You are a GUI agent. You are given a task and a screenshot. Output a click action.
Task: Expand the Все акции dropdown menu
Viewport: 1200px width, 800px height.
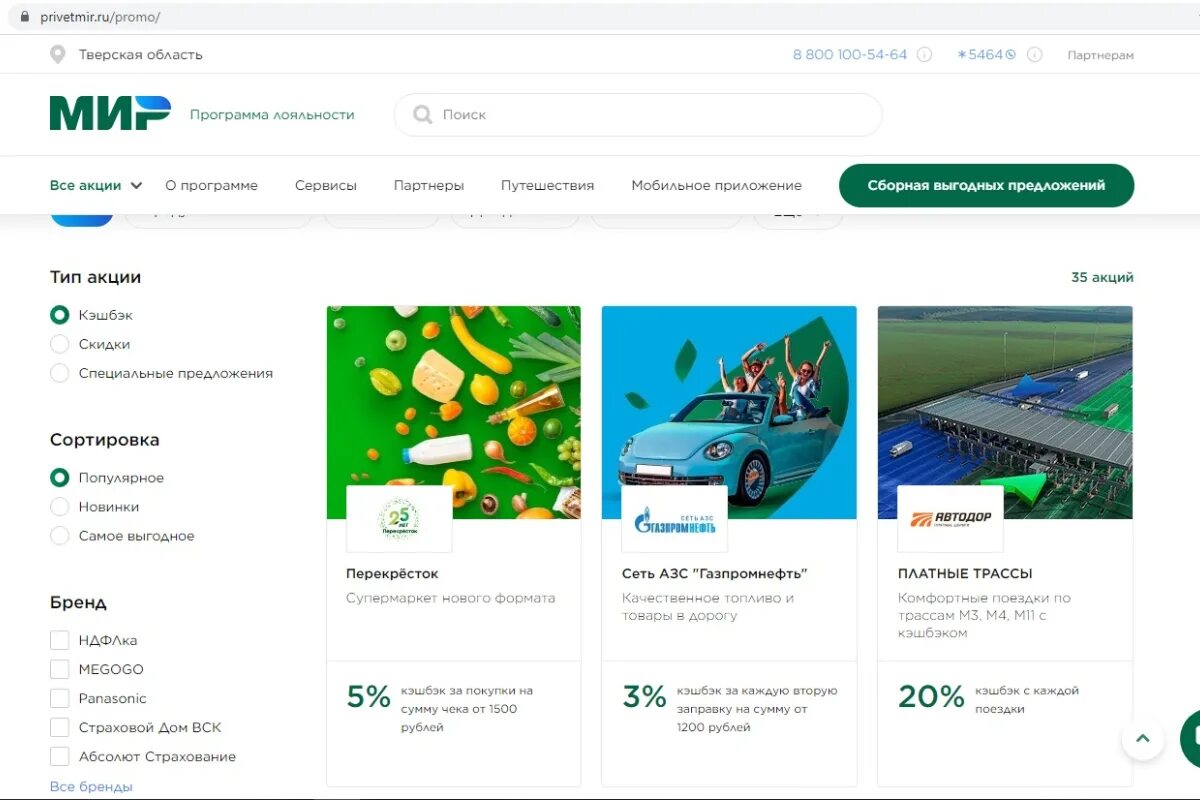click(96, 185)
